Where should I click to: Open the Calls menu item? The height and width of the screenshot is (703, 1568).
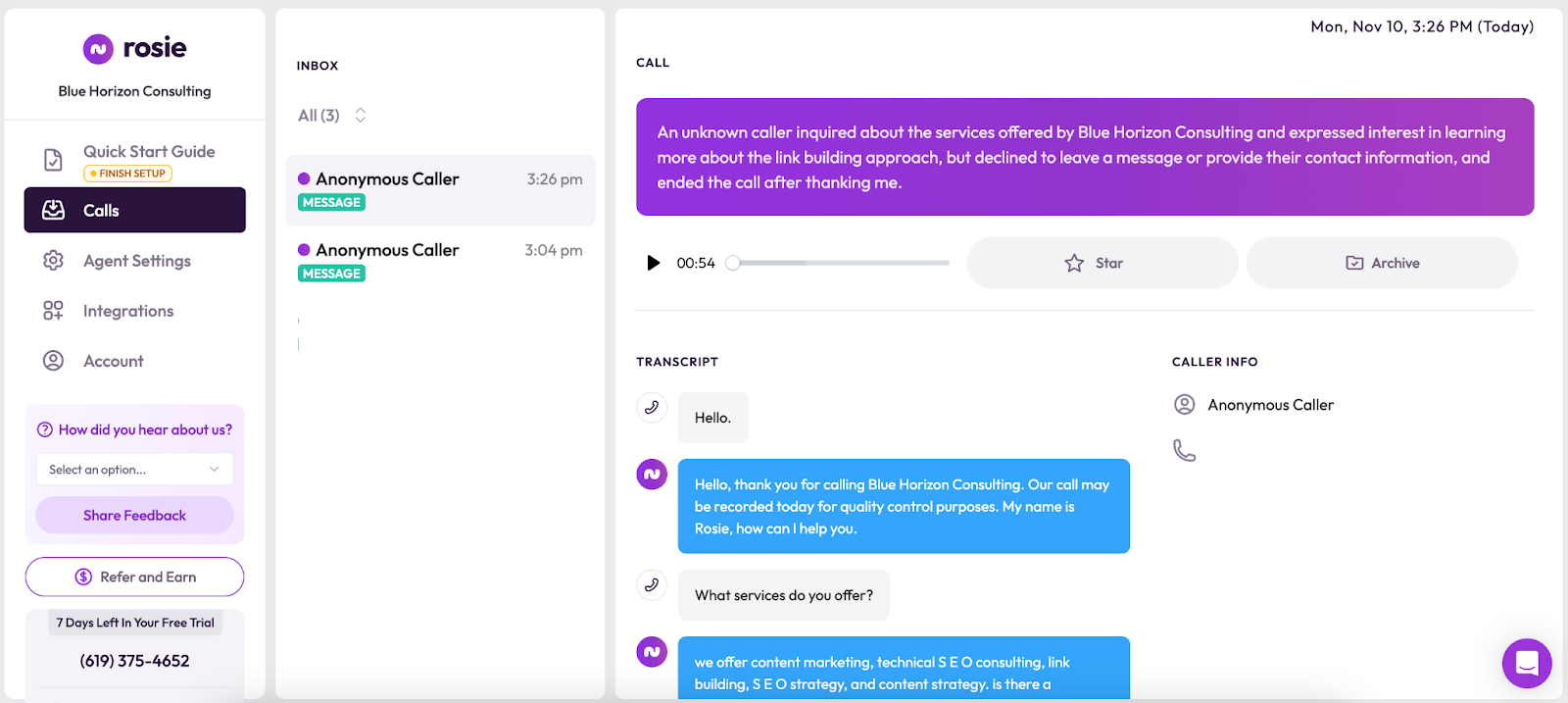(x=134, y=210)
